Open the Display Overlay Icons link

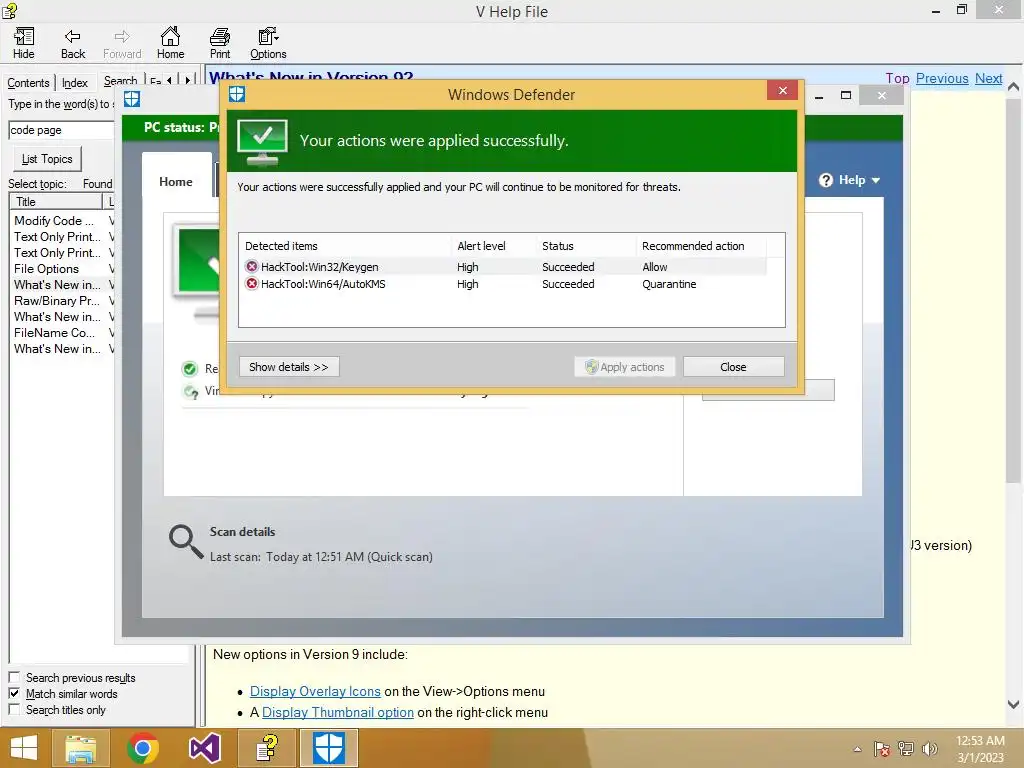pos(315,691)
